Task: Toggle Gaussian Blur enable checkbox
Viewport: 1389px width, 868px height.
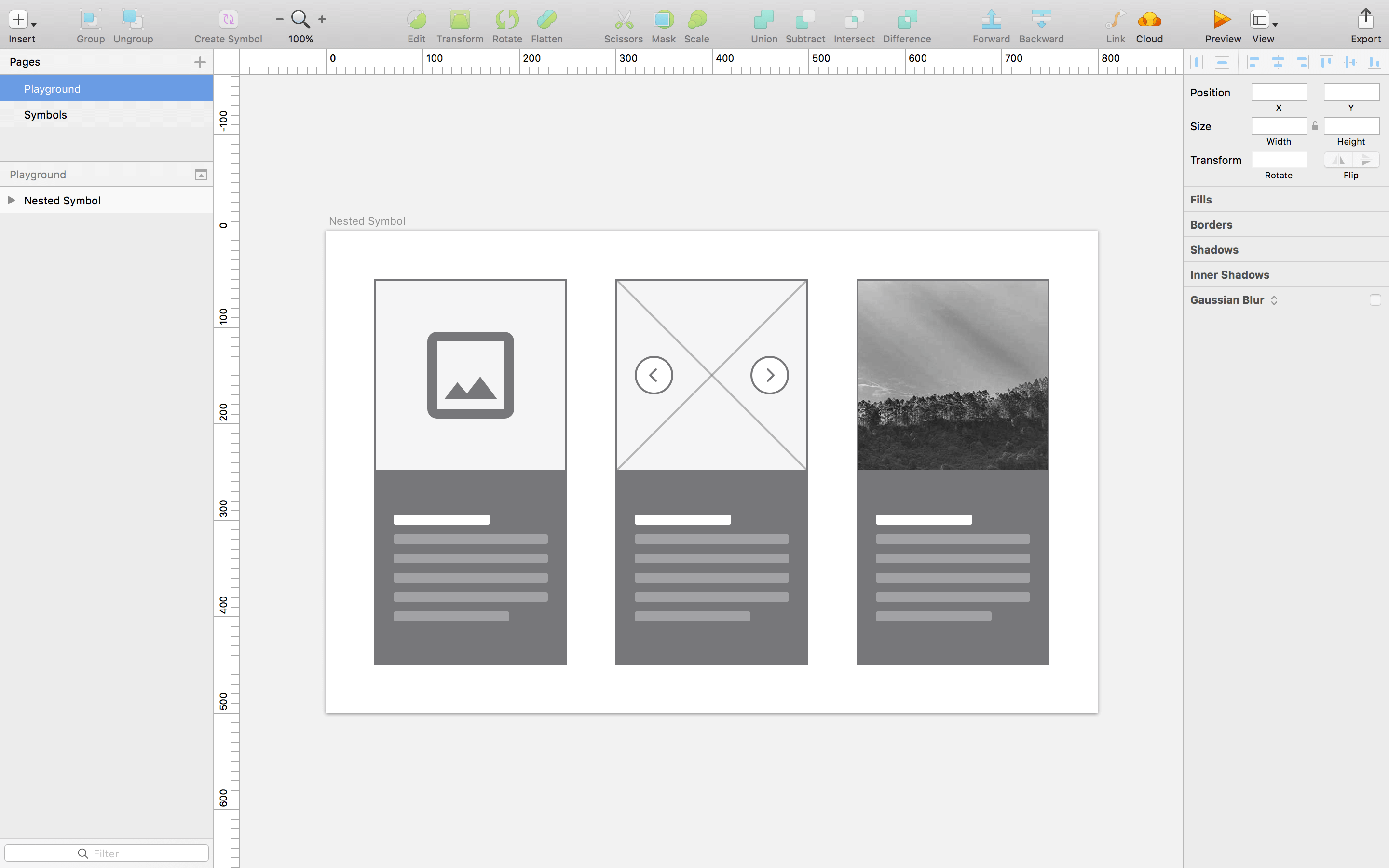Action: 1376,300
